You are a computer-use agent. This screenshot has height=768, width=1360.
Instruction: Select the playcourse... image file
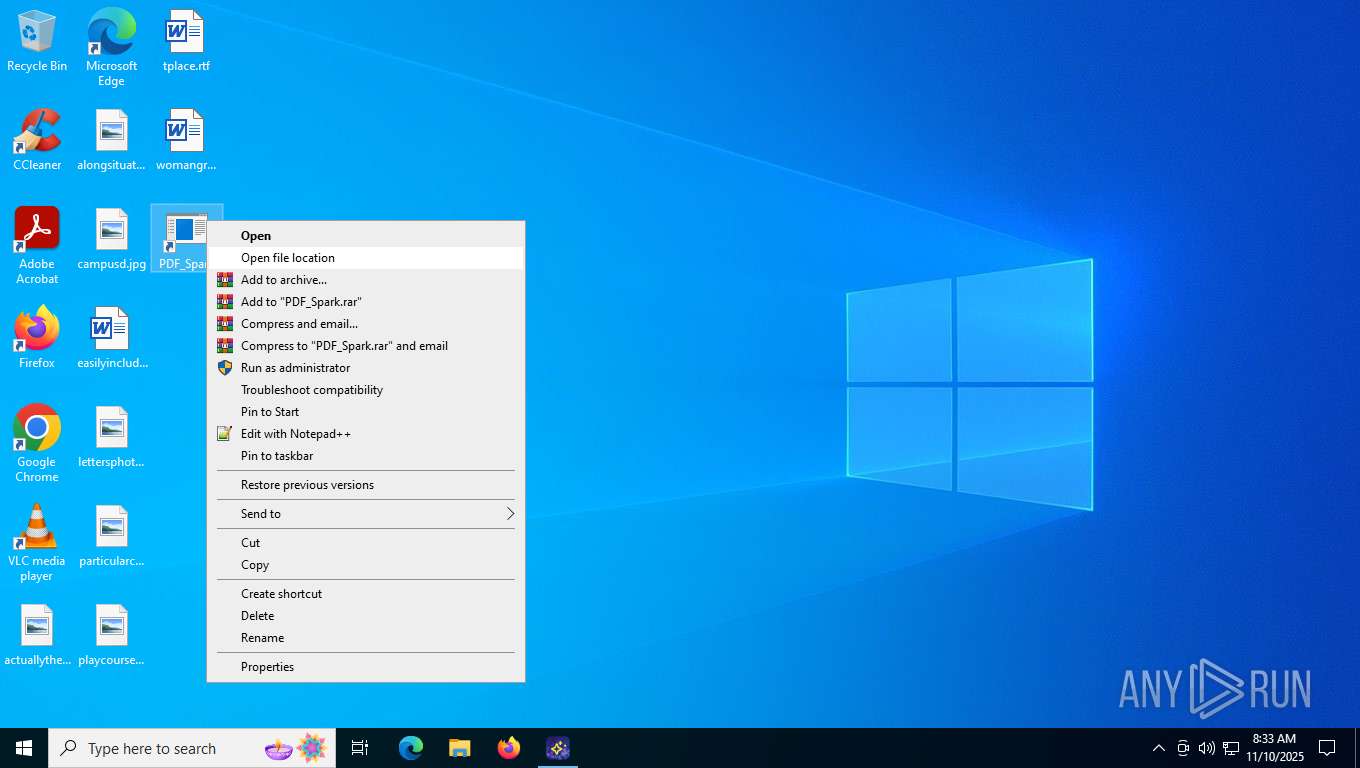tap(111, 636)
